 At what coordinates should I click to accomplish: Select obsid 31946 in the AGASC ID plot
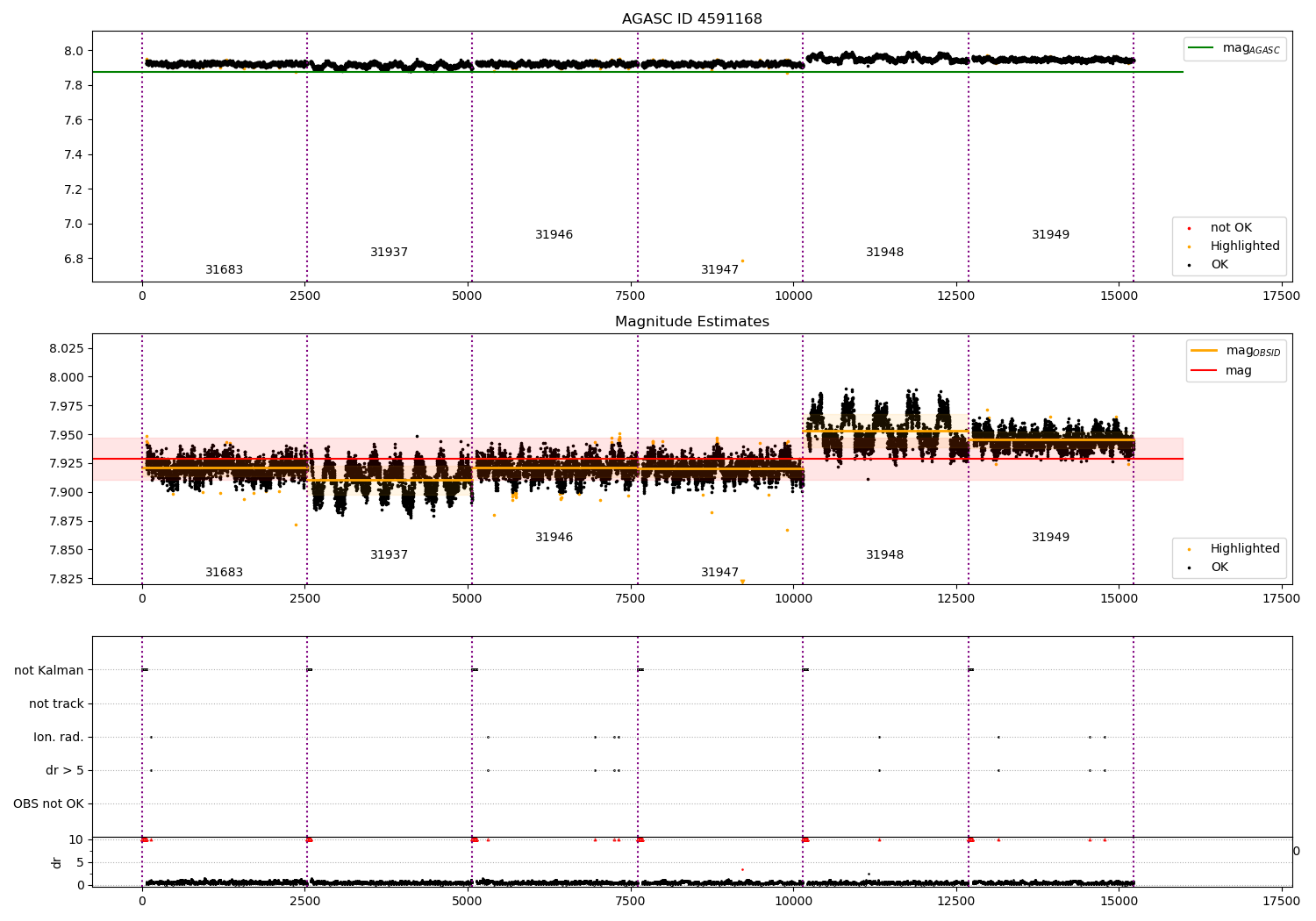click(x=554, y=235)
